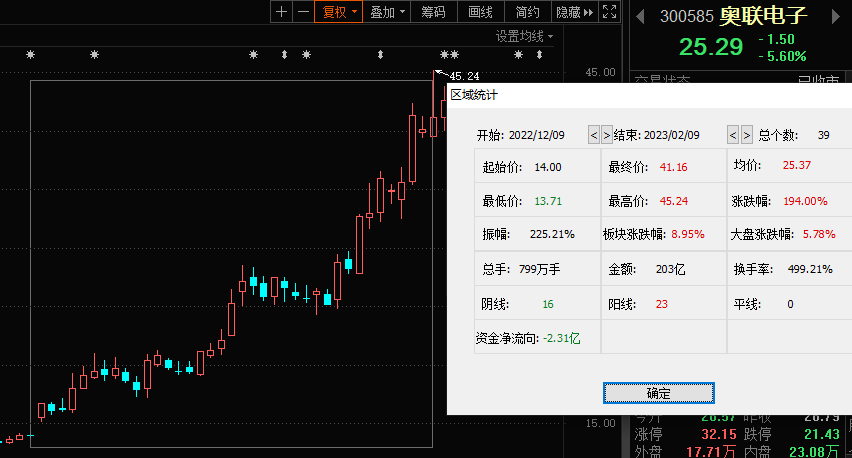Move start date later with > button
The width and height of the screenshot is (852, 458).
tap(606, 135)
